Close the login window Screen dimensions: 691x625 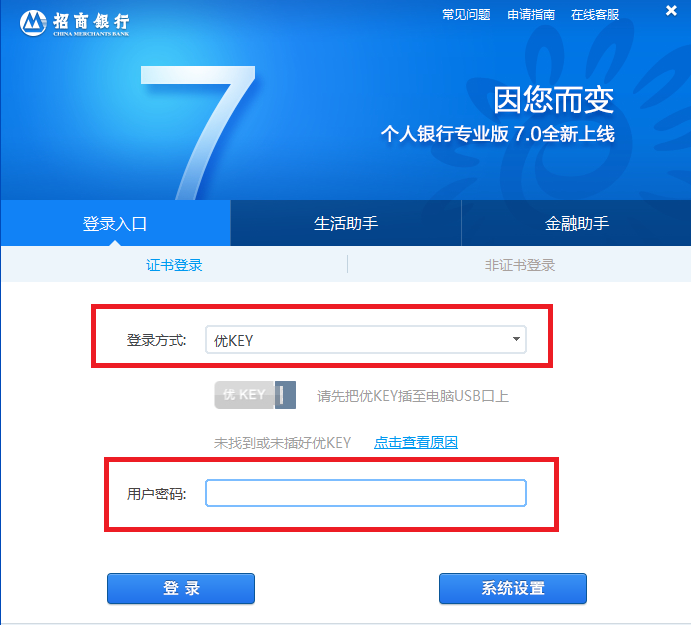(671, 11)
